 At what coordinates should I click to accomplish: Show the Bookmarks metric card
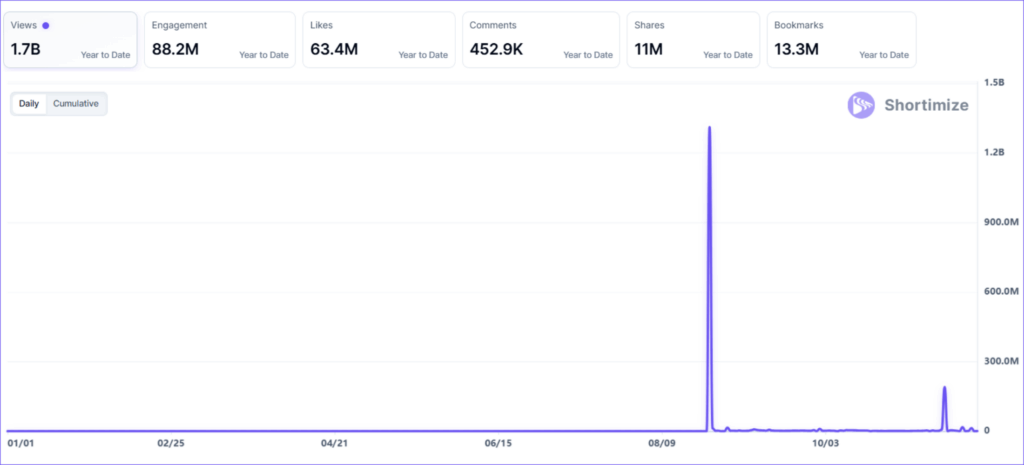[x=841, y=40]
